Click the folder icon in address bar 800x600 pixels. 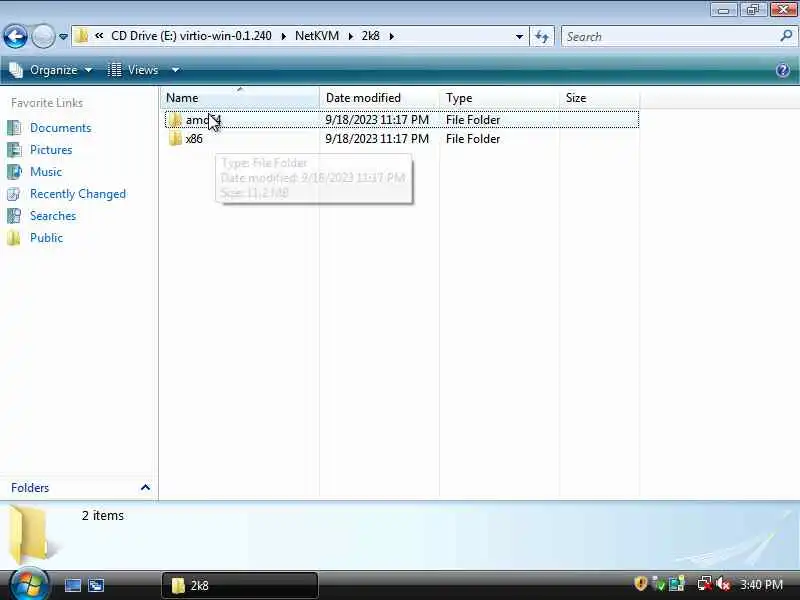click(x=81, y=36)
